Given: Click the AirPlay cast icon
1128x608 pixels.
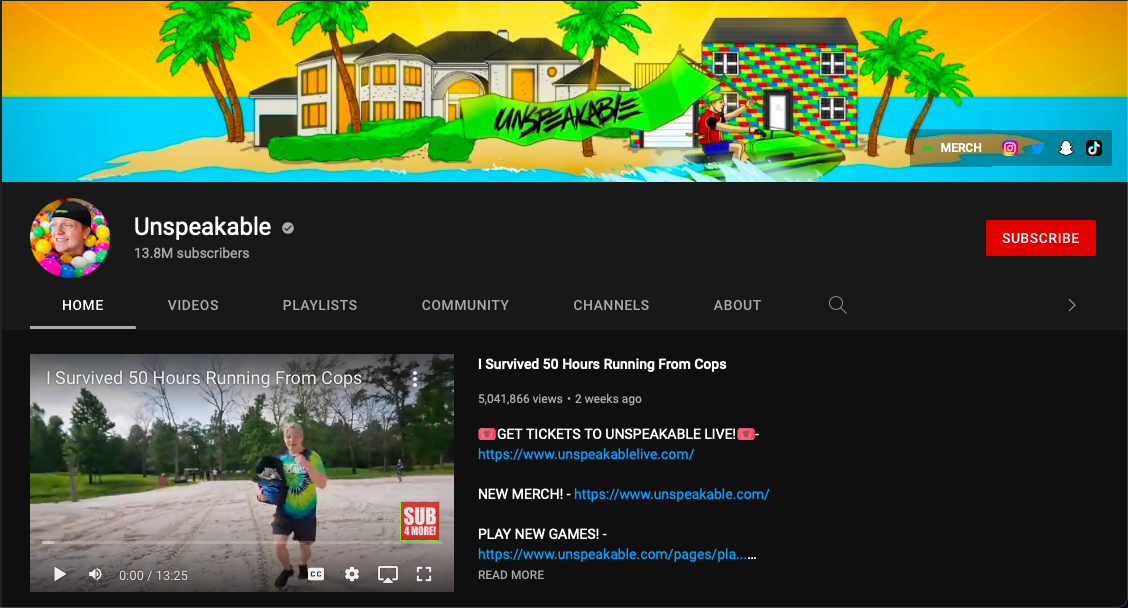Looking at the screenshot, I should point(388,574).
